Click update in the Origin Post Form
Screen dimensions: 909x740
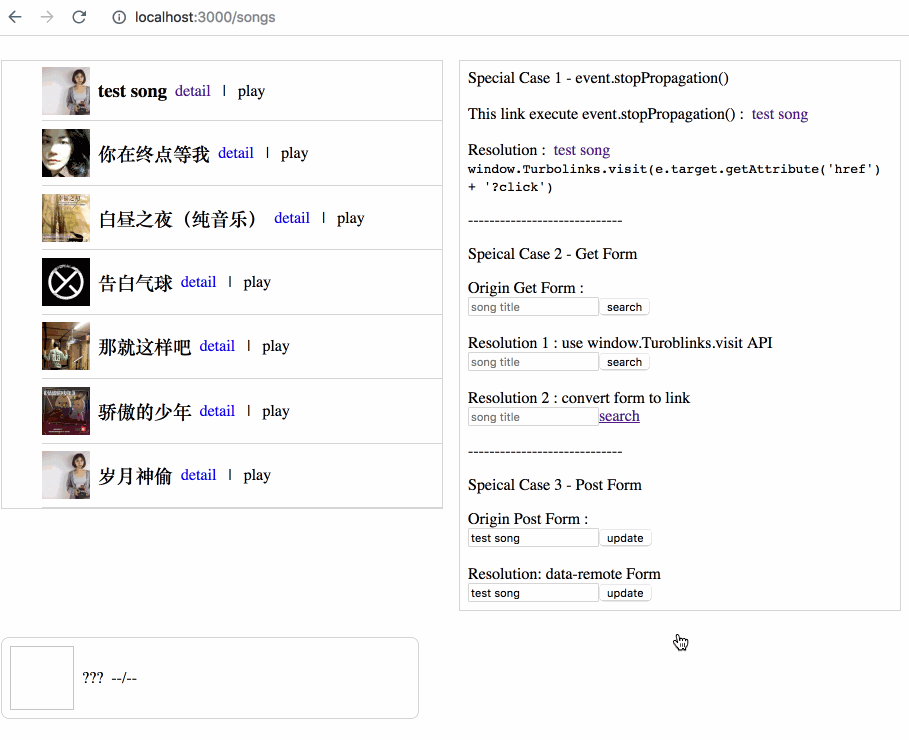625,538
